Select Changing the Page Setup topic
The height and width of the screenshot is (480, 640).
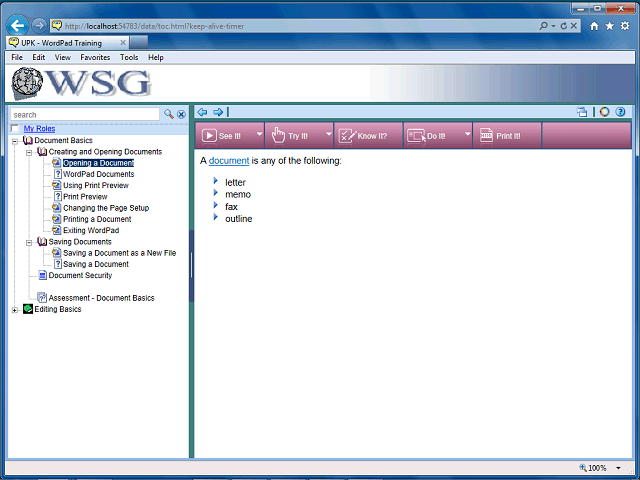[x=106, y=208]
